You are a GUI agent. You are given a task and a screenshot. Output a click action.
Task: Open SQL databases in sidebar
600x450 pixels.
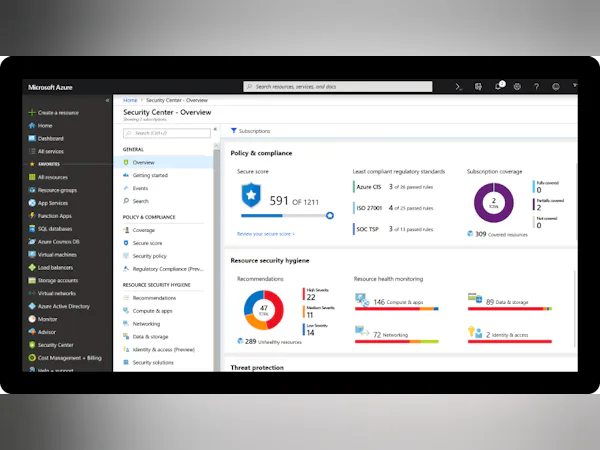pyautogui.click(x=50, y=229)
